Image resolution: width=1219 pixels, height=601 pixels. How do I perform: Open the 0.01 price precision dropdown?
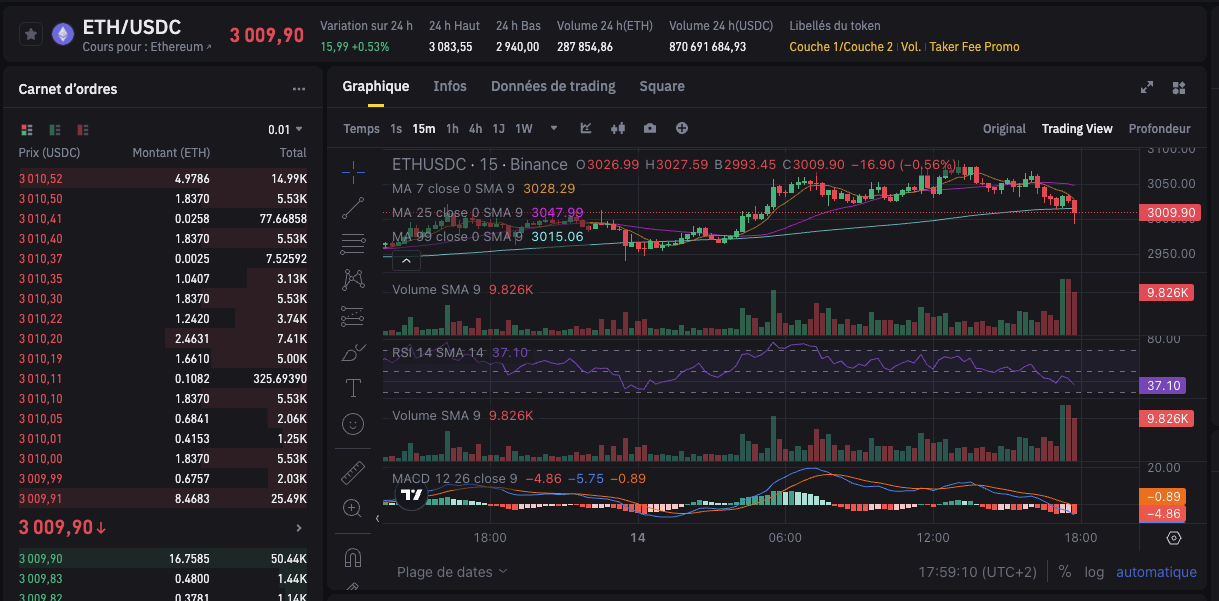coord(285,130)
